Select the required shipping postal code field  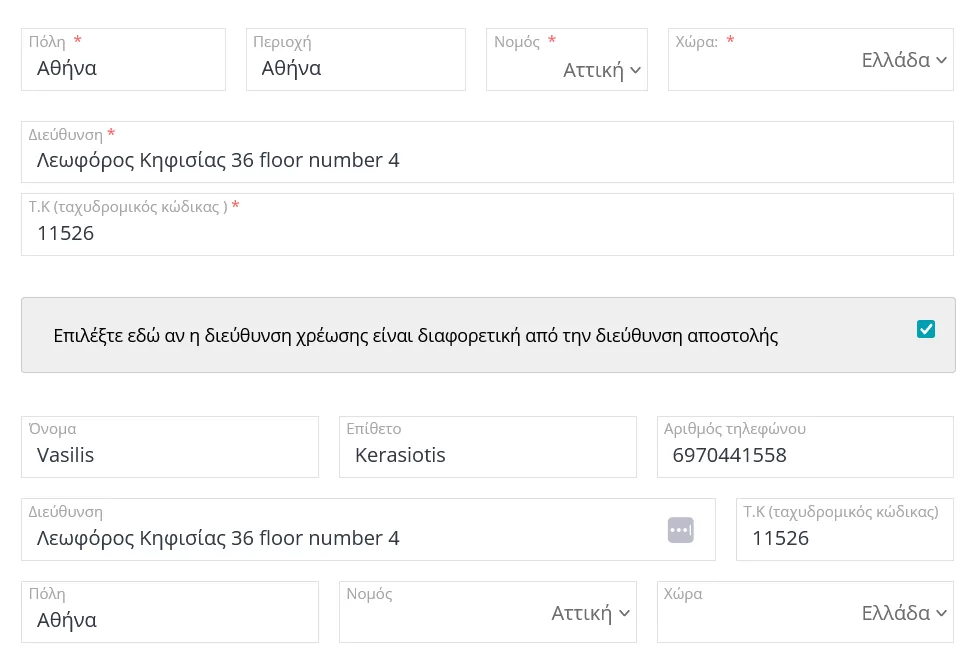487,233
